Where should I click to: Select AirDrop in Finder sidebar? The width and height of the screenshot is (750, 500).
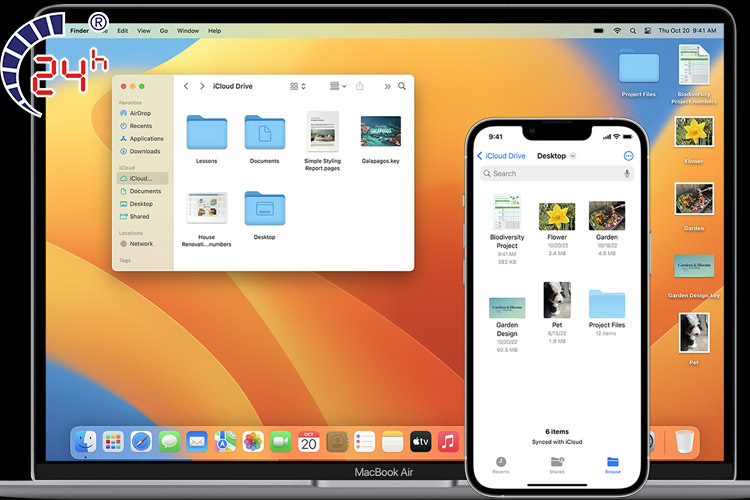click(x=142, y=113)
